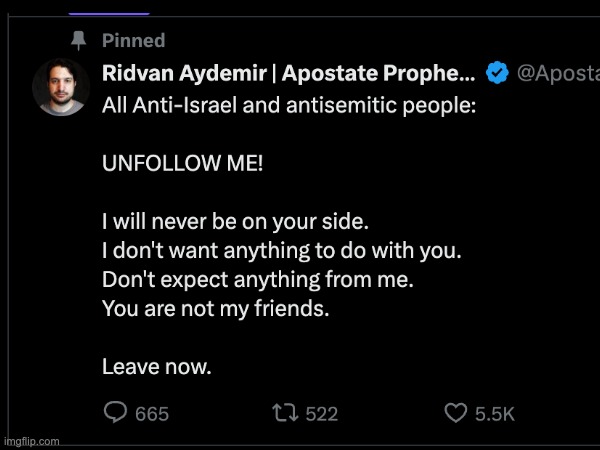Click the purple active tab underline
600x450 pixels.
[109, 14]
